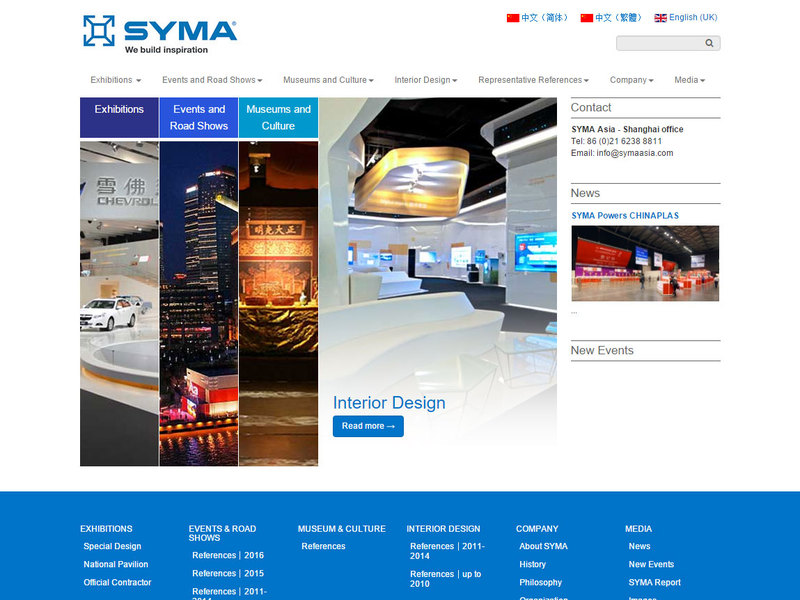Viewport: 800px width, 600px height.
Task: Open the night skyline image strip
Action: 199,304
